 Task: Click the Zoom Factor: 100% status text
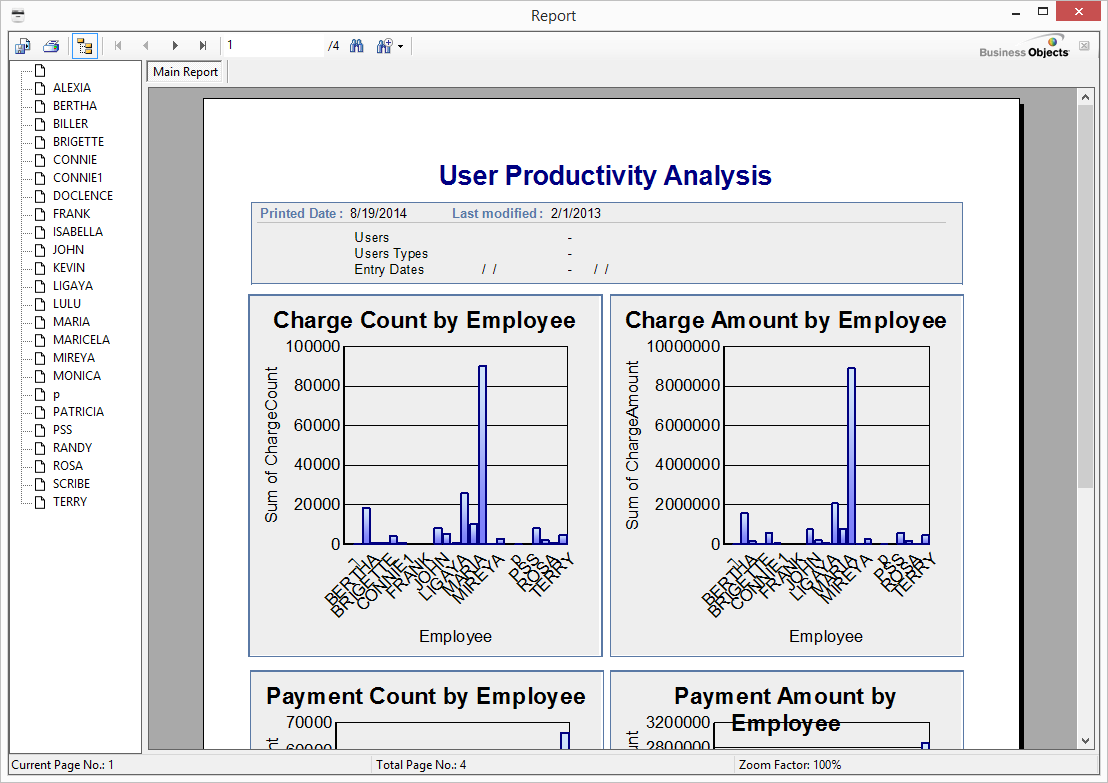[790, 765]
